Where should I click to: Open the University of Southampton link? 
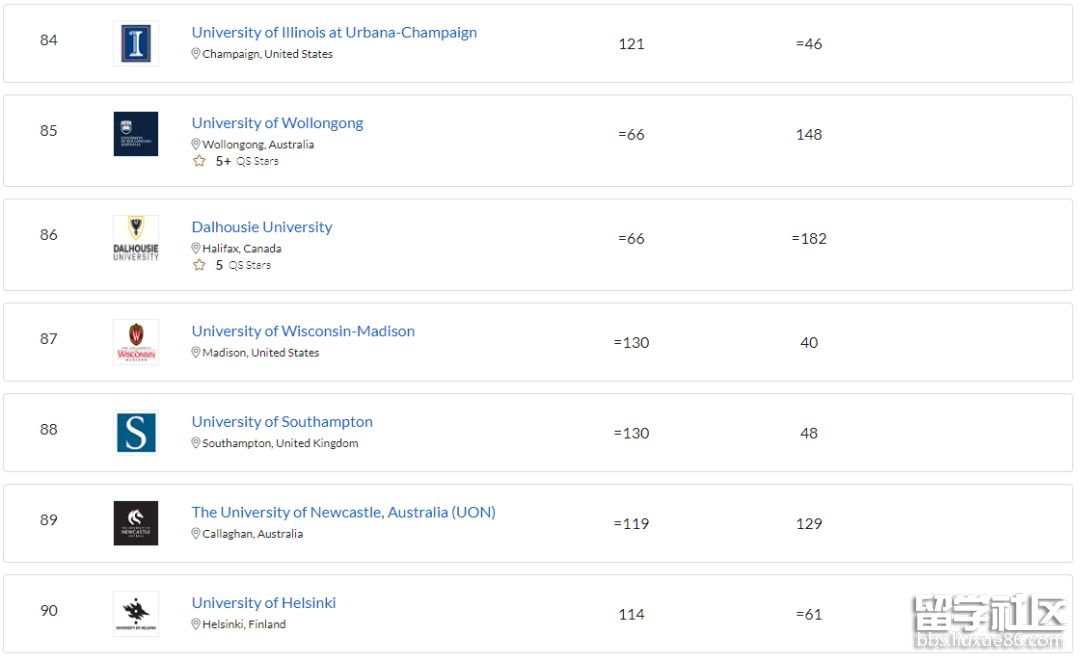point(282,422)
